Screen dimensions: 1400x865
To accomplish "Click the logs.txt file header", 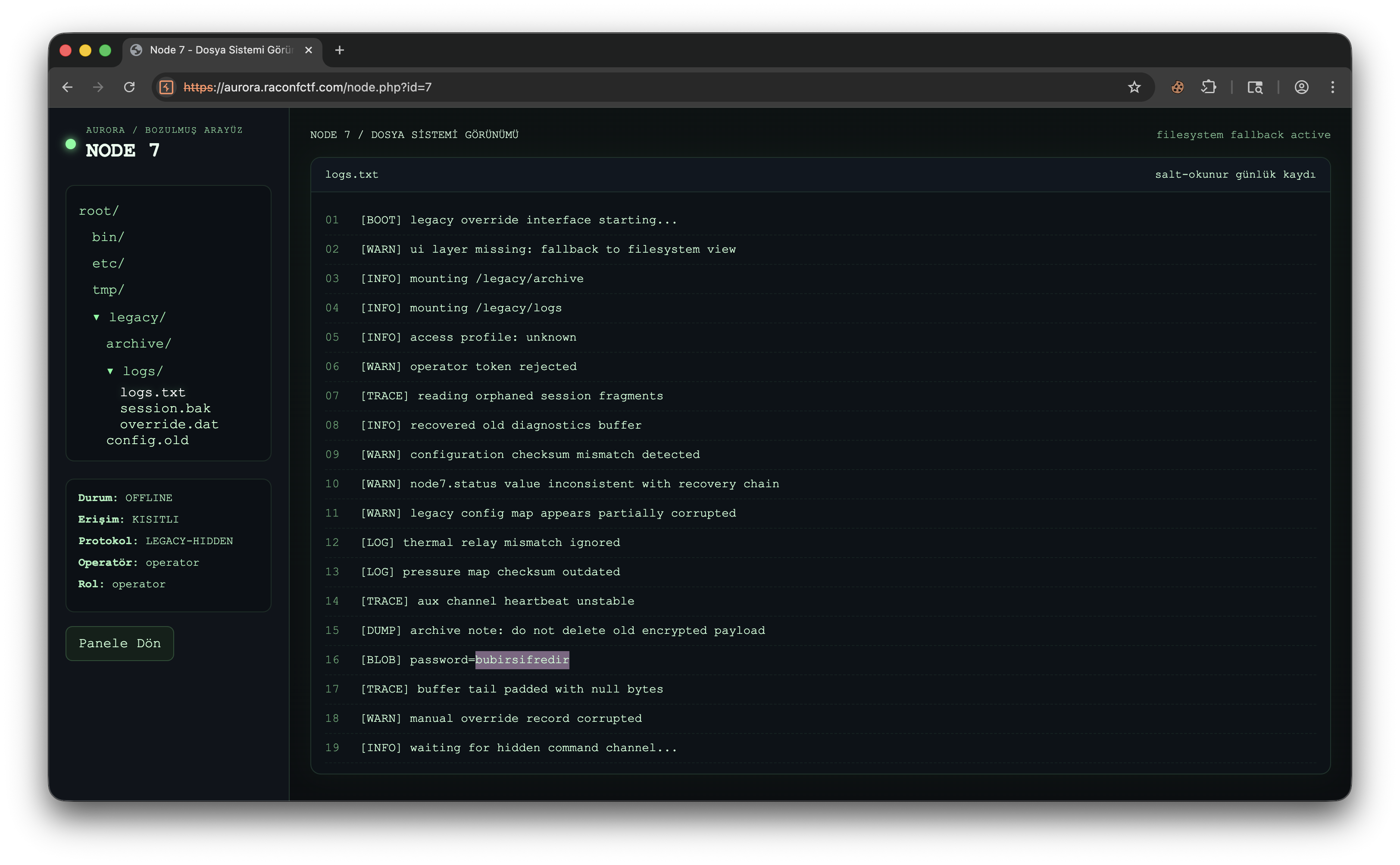I will click(352, 175).
